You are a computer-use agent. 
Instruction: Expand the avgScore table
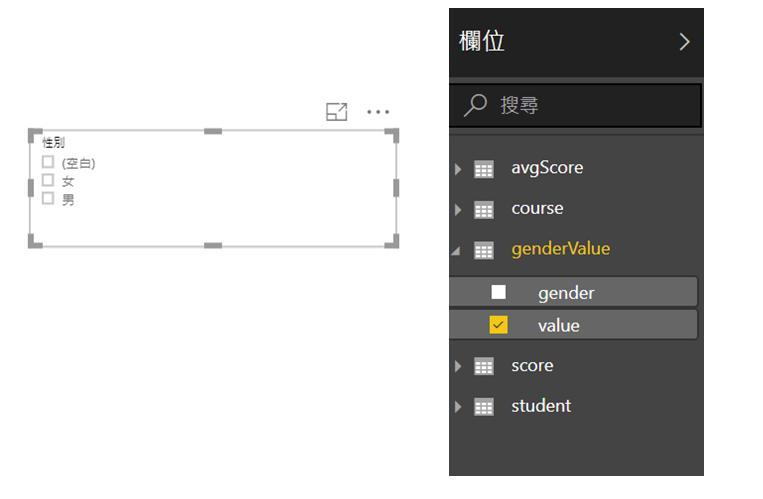pos(457,169)
